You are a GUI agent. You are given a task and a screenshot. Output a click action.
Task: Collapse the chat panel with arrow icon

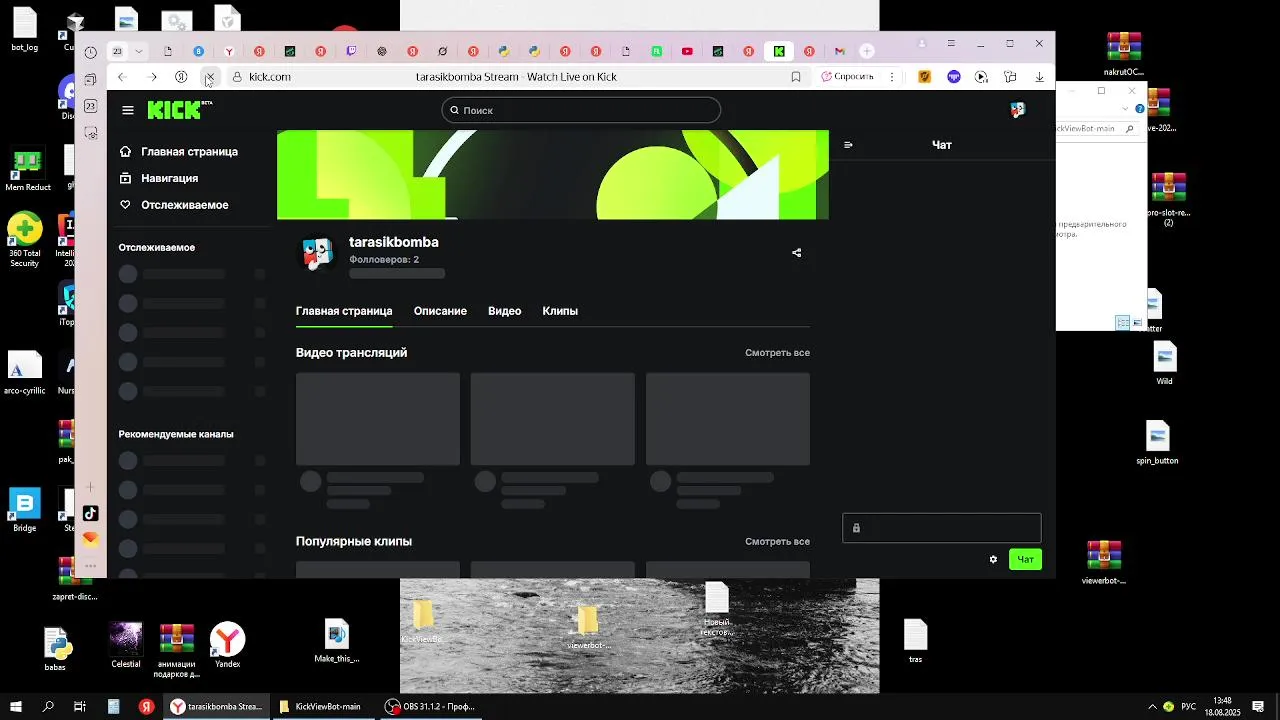coord(848,145)
